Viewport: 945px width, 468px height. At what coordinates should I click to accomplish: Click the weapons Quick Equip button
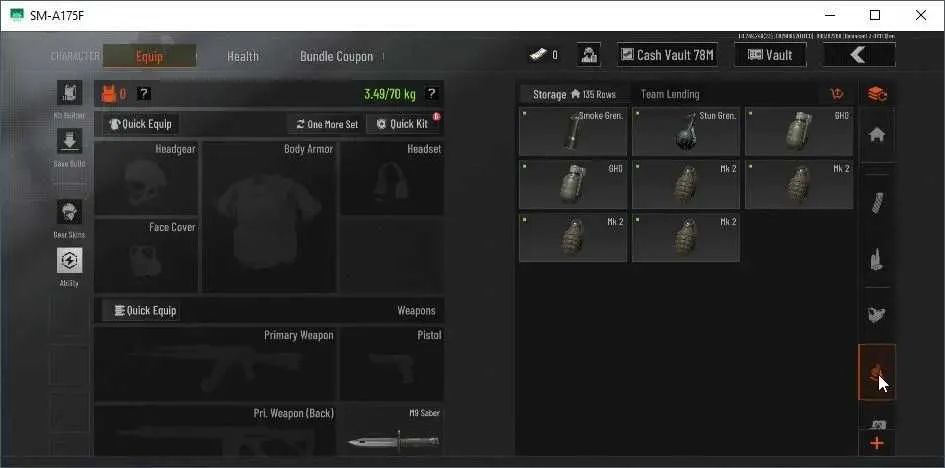140,310
